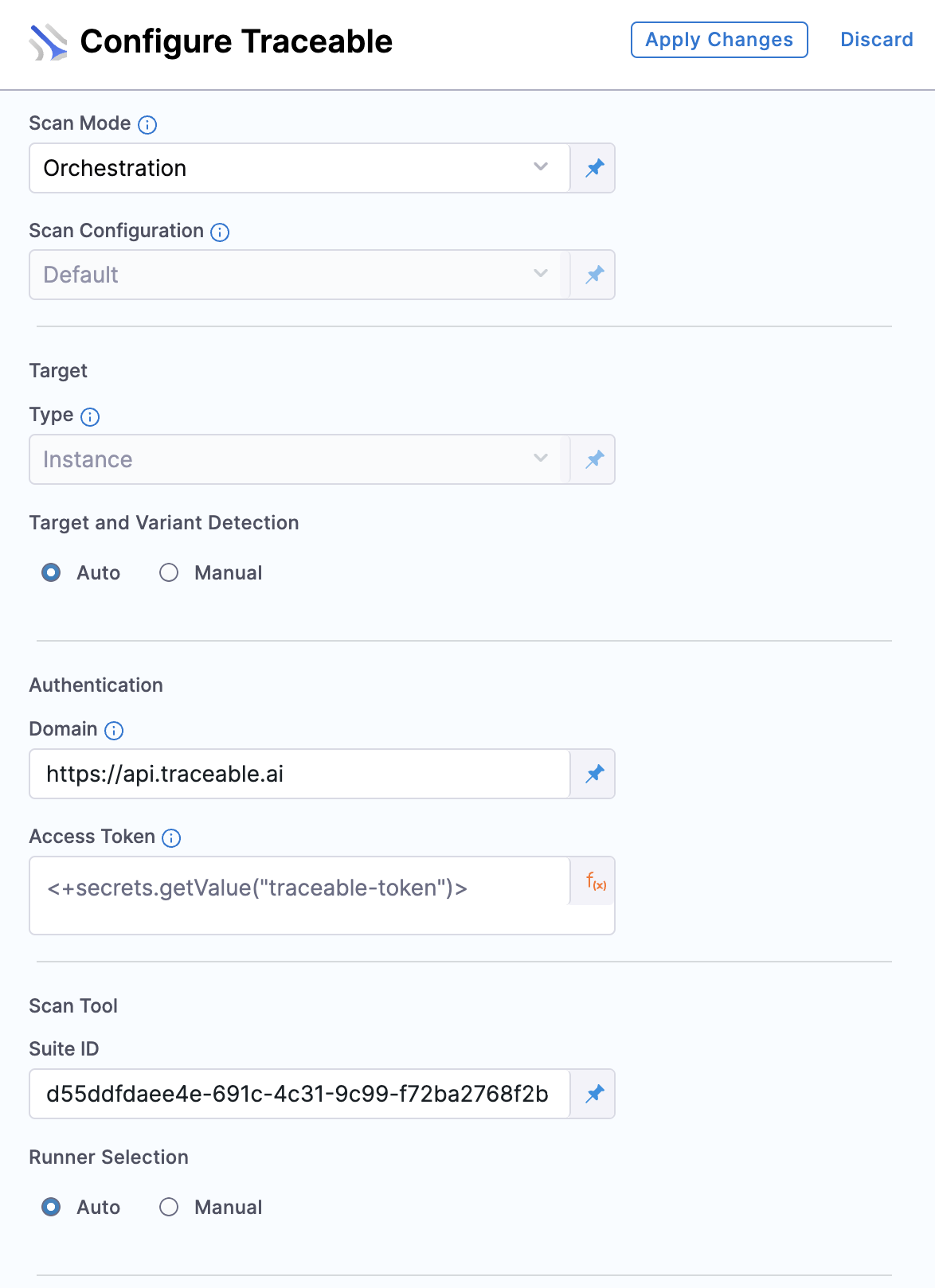935x1288 pixels.
Task: Show the Scan Mode info tooltip icon
Action: click(147, 124)
